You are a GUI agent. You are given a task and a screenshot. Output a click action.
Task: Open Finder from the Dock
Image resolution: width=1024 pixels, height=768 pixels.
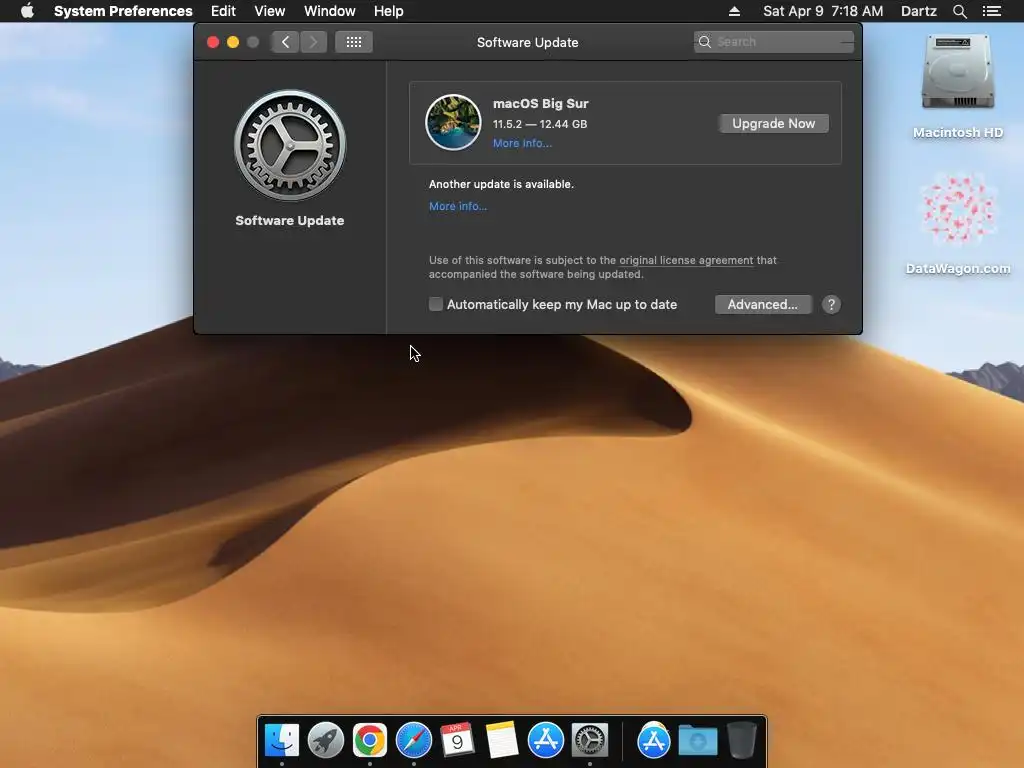point(281,741)
